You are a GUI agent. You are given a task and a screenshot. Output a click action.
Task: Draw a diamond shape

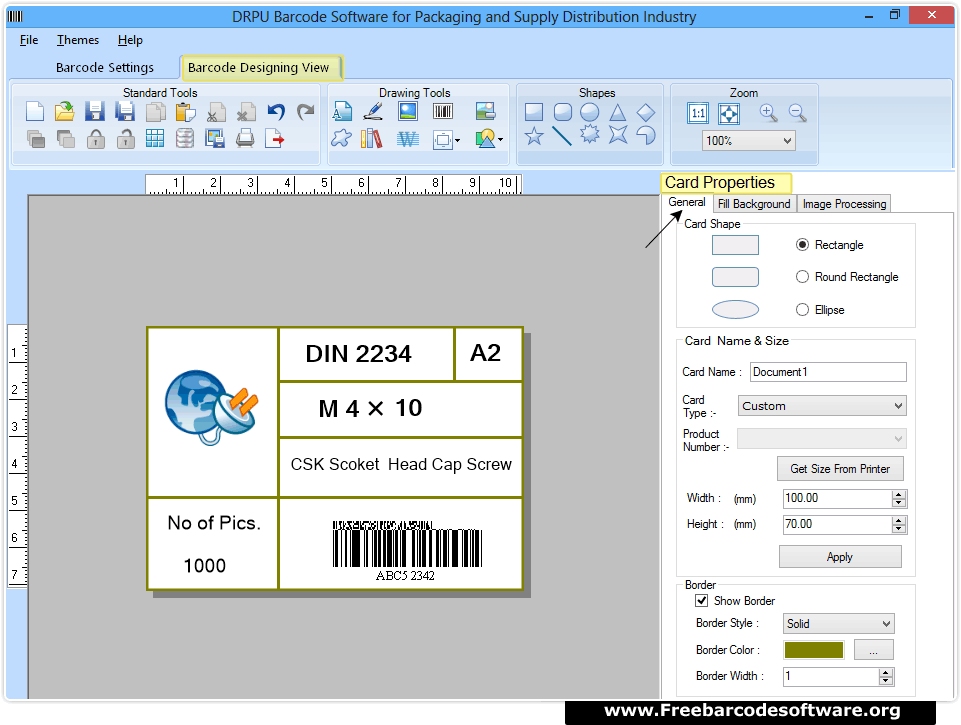coord(646,112)
